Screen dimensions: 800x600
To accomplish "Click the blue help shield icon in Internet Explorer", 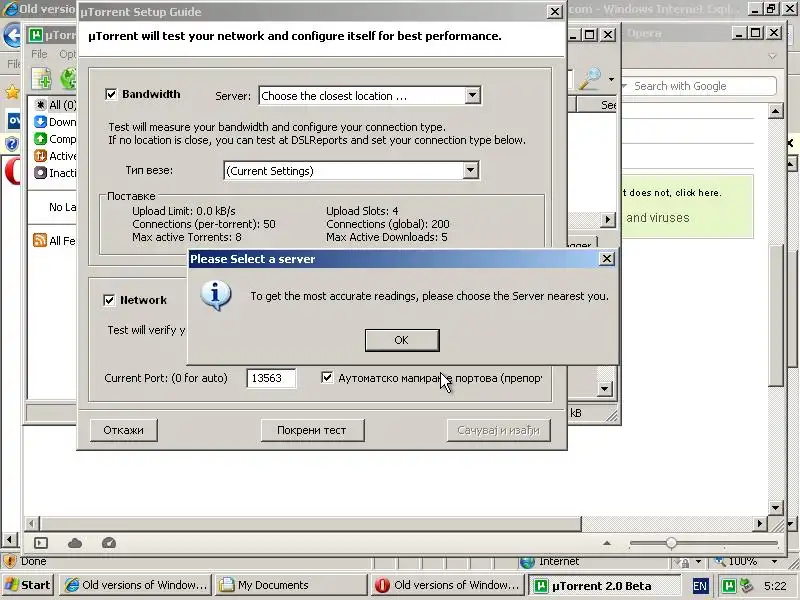I will (x=11, y=144).
